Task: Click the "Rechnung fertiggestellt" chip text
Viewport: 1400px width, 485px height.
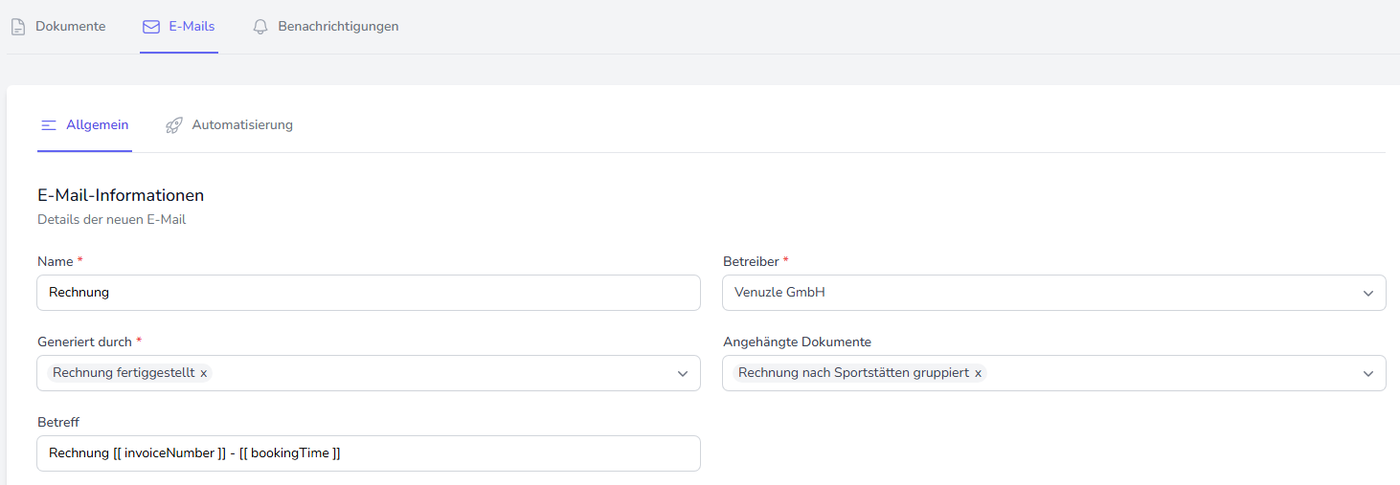Action: [x=123, y=373]
